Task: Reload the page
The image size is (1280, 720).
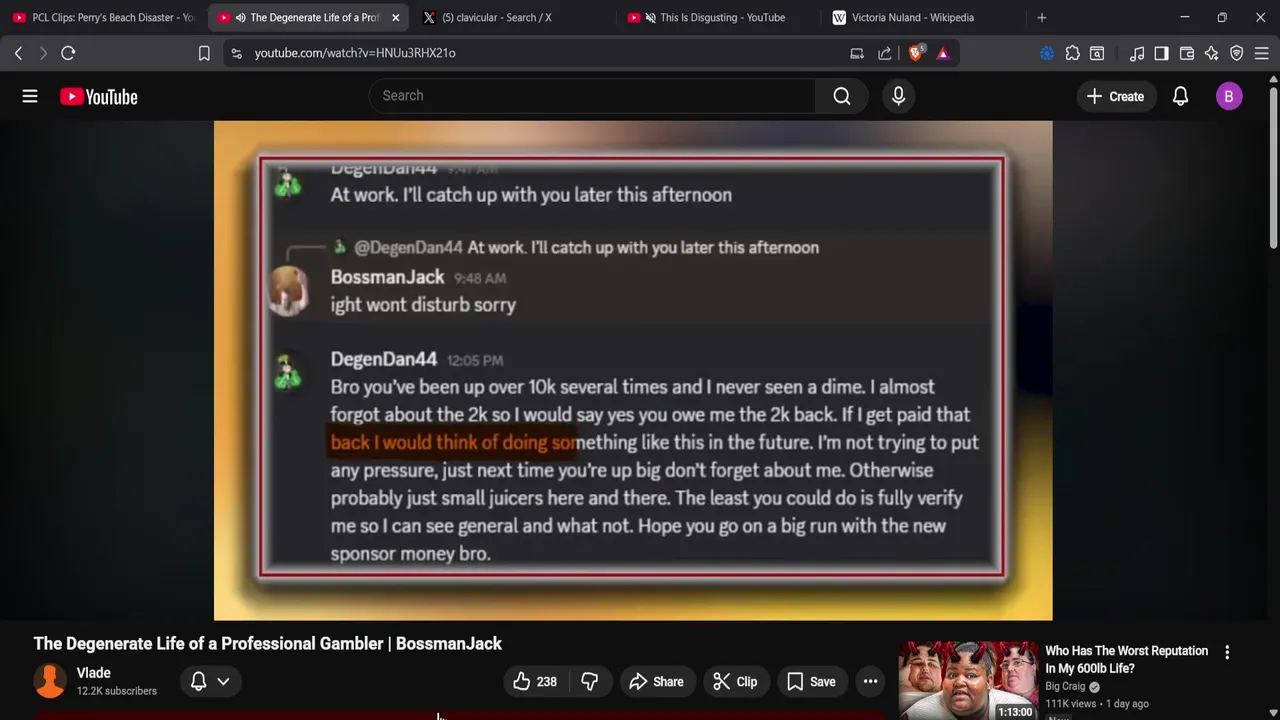Action: point(68,53)
